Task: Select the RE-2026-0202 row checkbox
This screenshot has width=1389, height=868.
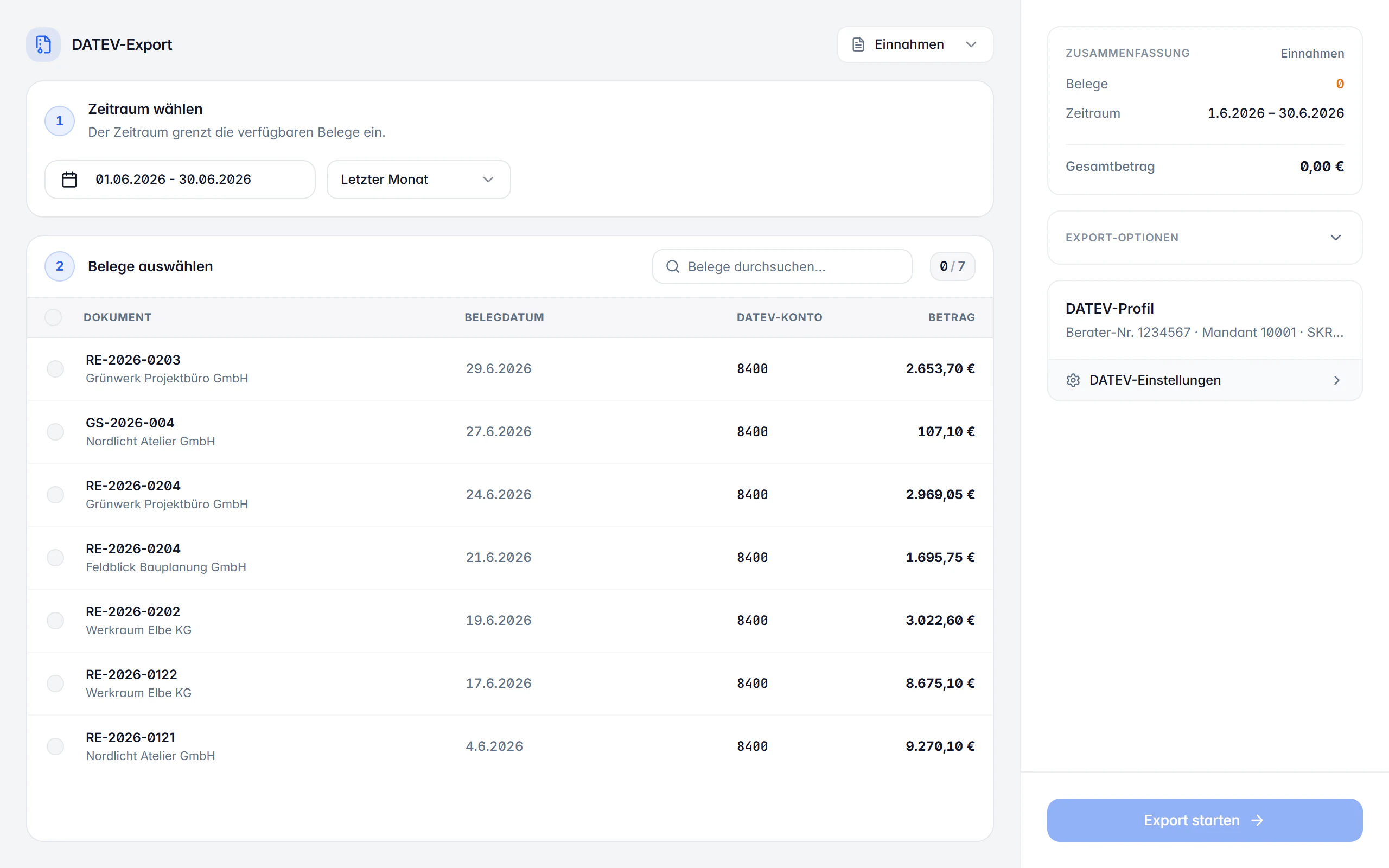Action: pos(55,621)
